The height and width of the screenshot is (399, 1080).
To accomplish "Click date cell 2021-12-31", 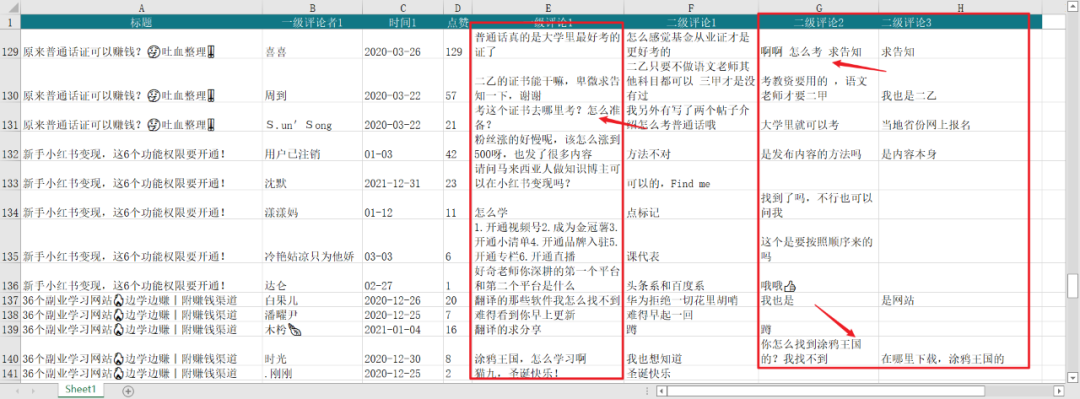I will pyautogui.click(x=402, y=176).
